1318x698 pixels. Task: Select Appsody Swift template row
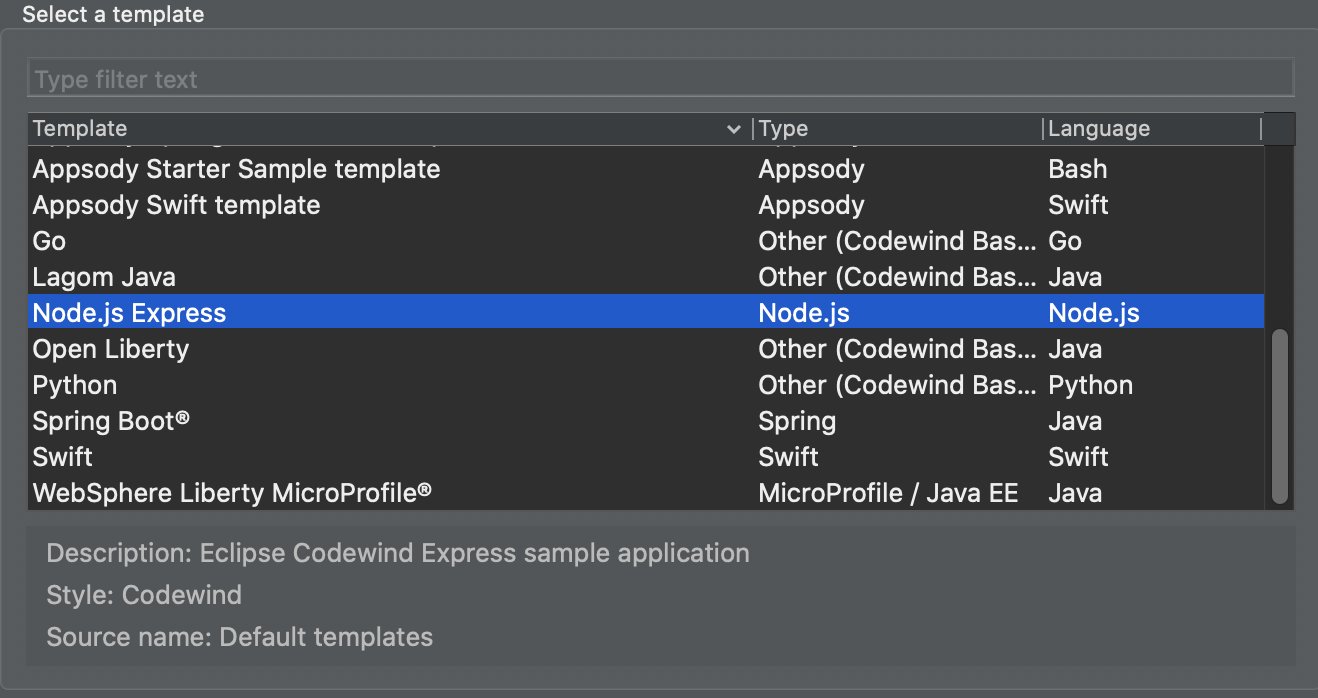point(646,205)
